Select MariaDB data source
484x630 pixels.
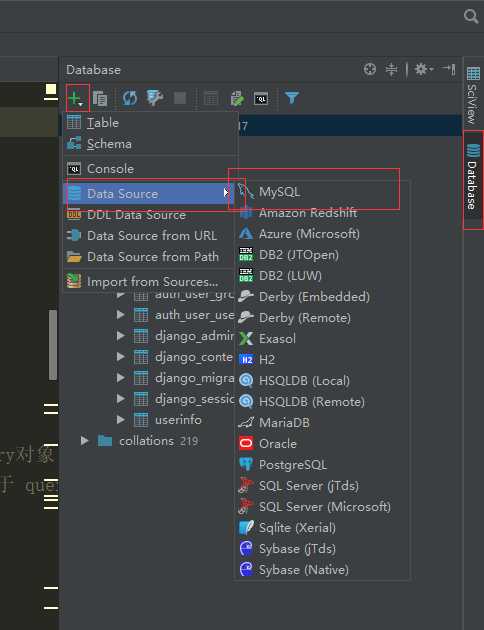pyautogui.click(x=323, y=423)
